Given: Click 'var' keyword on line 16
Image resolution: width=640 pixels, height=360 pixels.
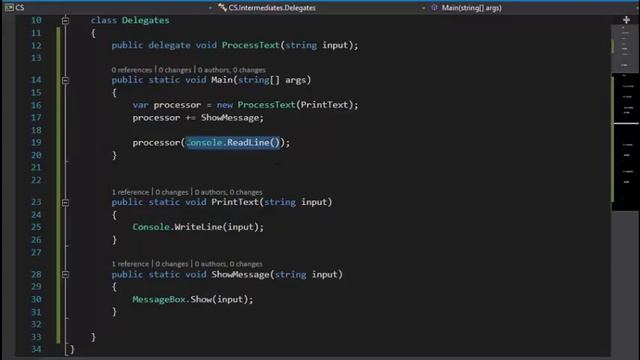Looking at the screenshot, I should pyautogui.click(x=140, y=105).
